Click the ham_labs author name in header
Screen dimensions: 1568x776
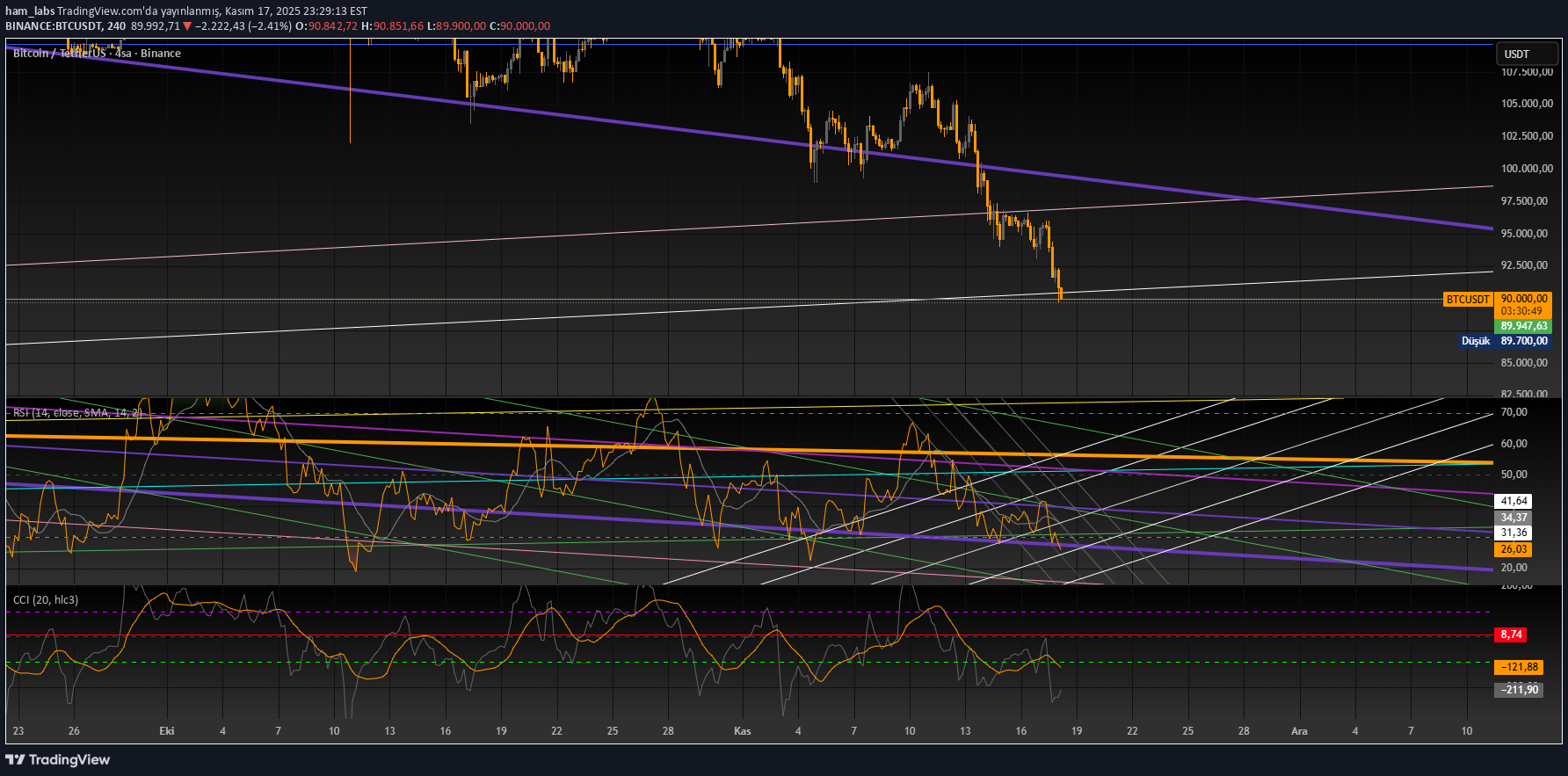[30, 11]
